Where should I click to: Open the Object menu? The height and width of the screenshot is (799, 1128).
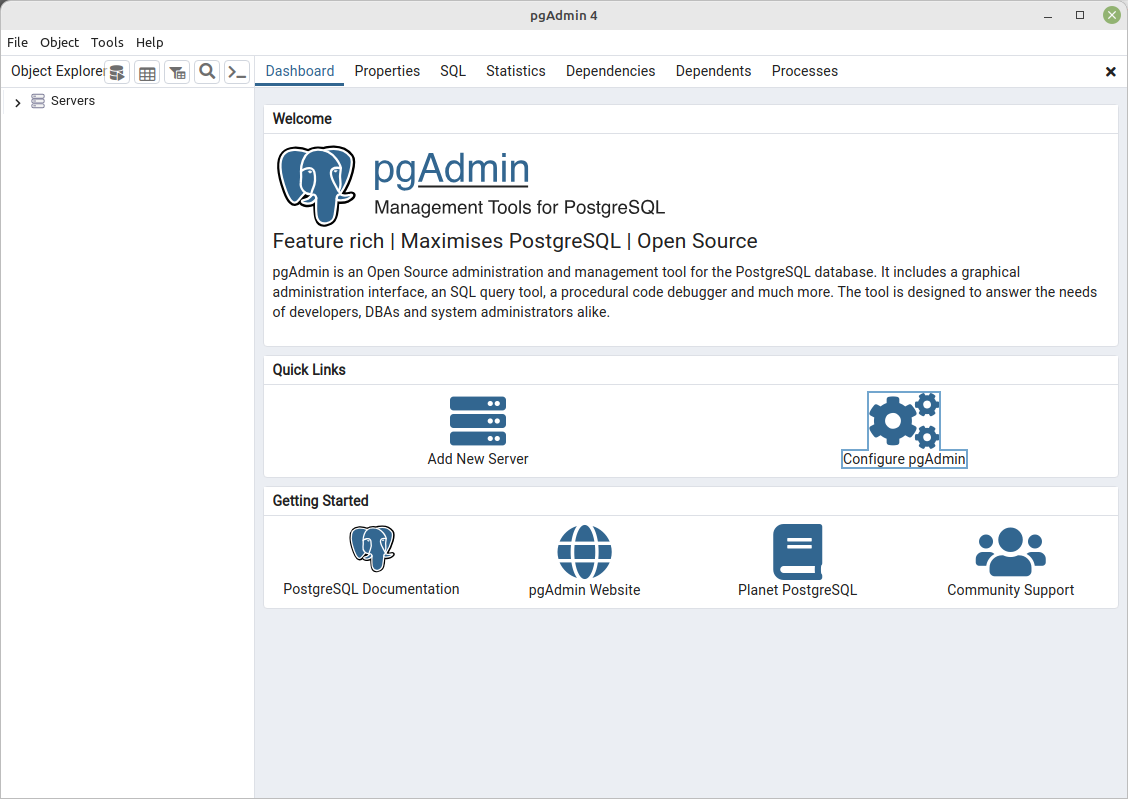(59, 42)
